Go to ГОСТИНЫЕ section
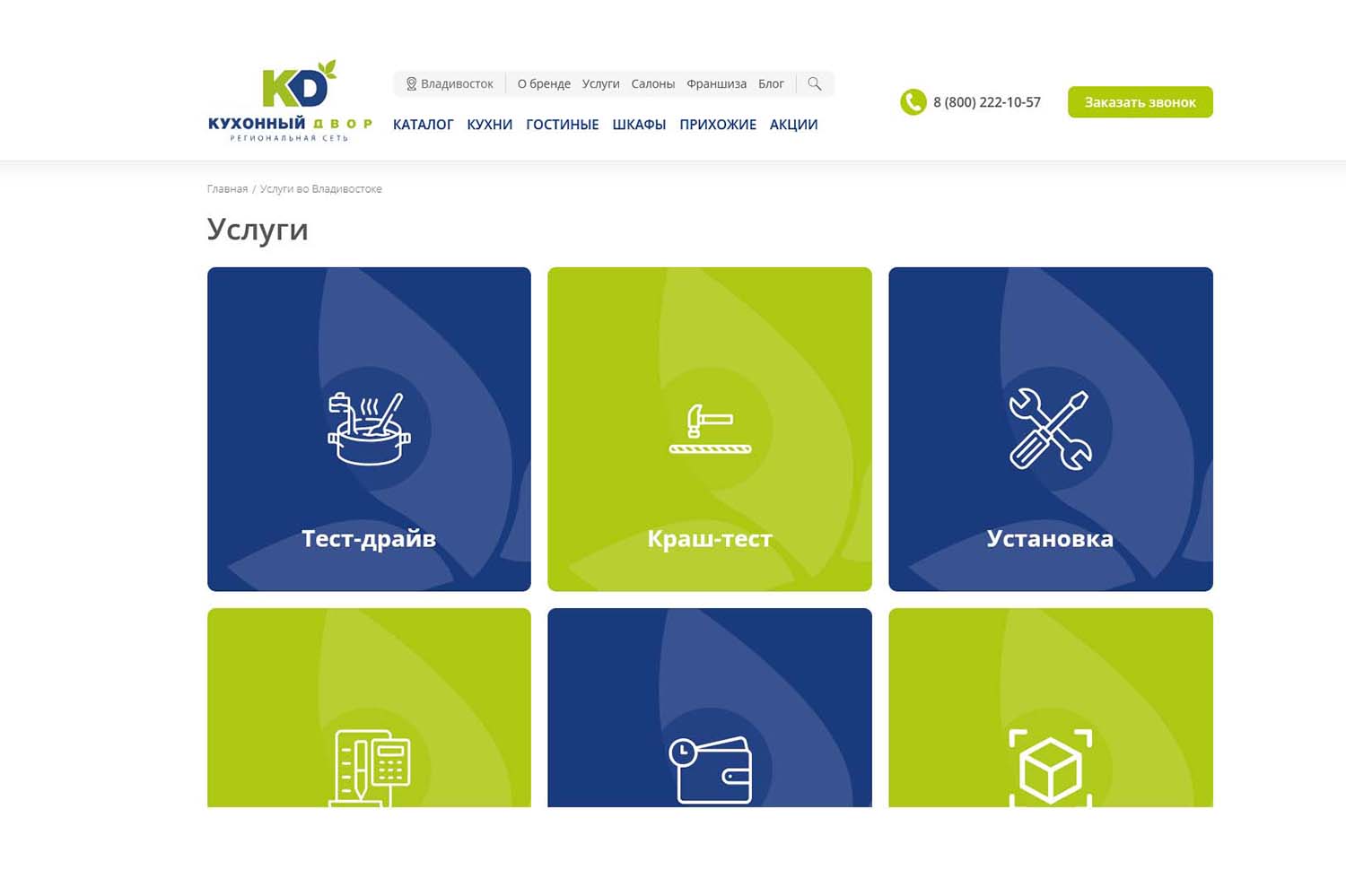Viewport: 1346px width, 896px height. [x=562, y=125]
